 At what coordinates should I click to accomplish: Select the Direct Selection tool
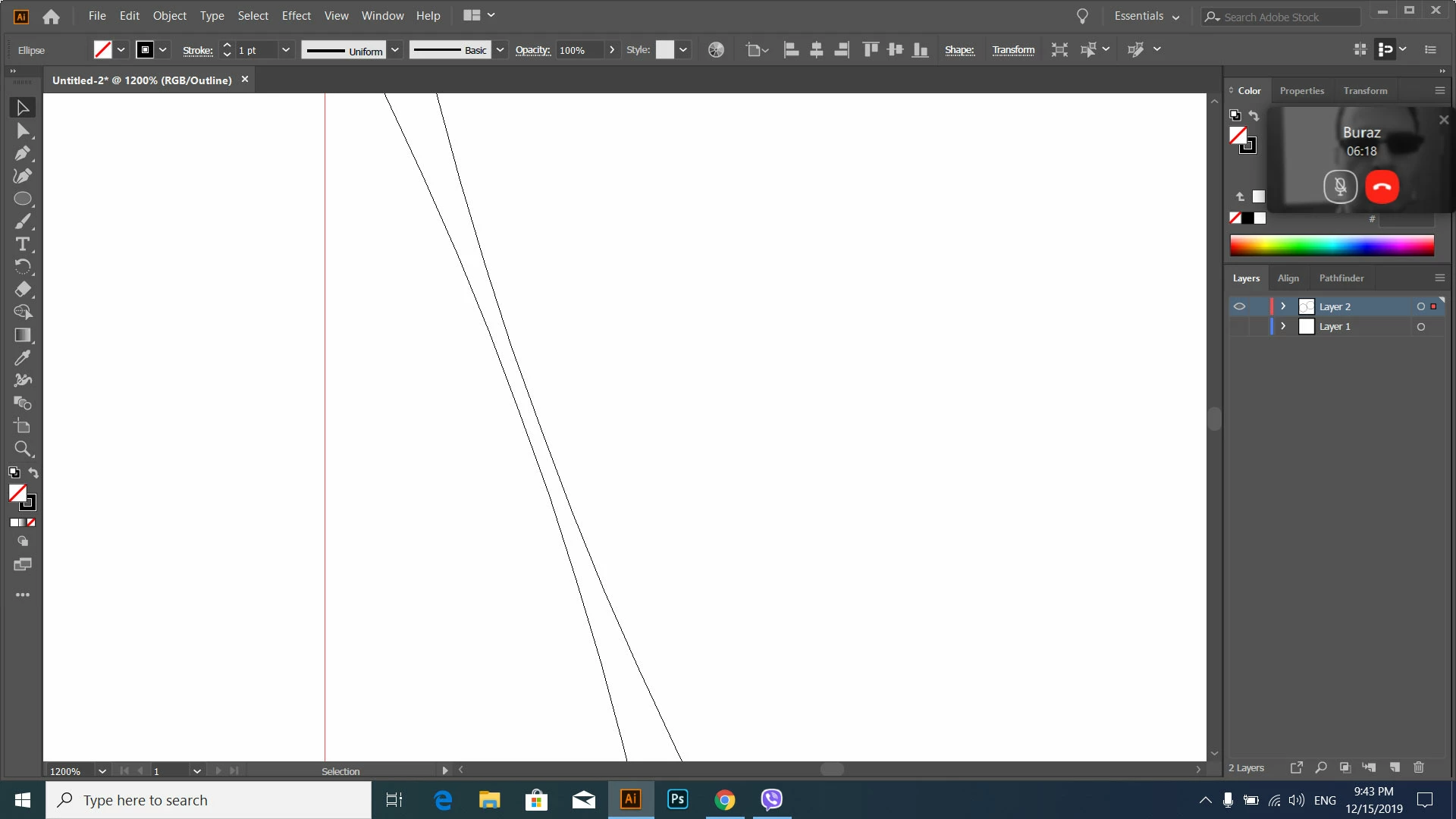[22, 130]
